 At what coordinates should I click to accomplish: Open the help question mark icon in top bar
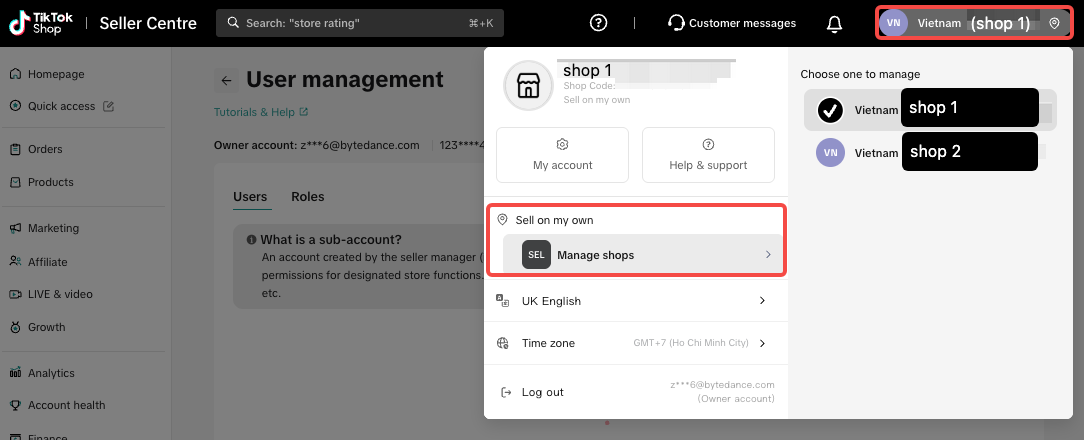pos(598,23)
